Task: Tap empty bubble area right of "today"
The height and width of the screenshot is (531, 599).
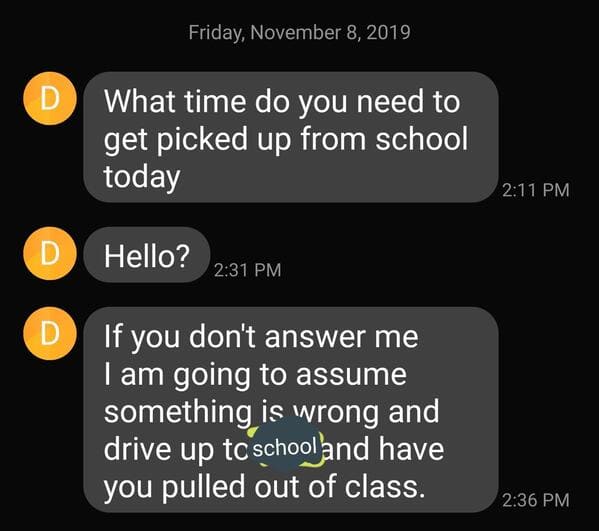Action: click(336, 178)
